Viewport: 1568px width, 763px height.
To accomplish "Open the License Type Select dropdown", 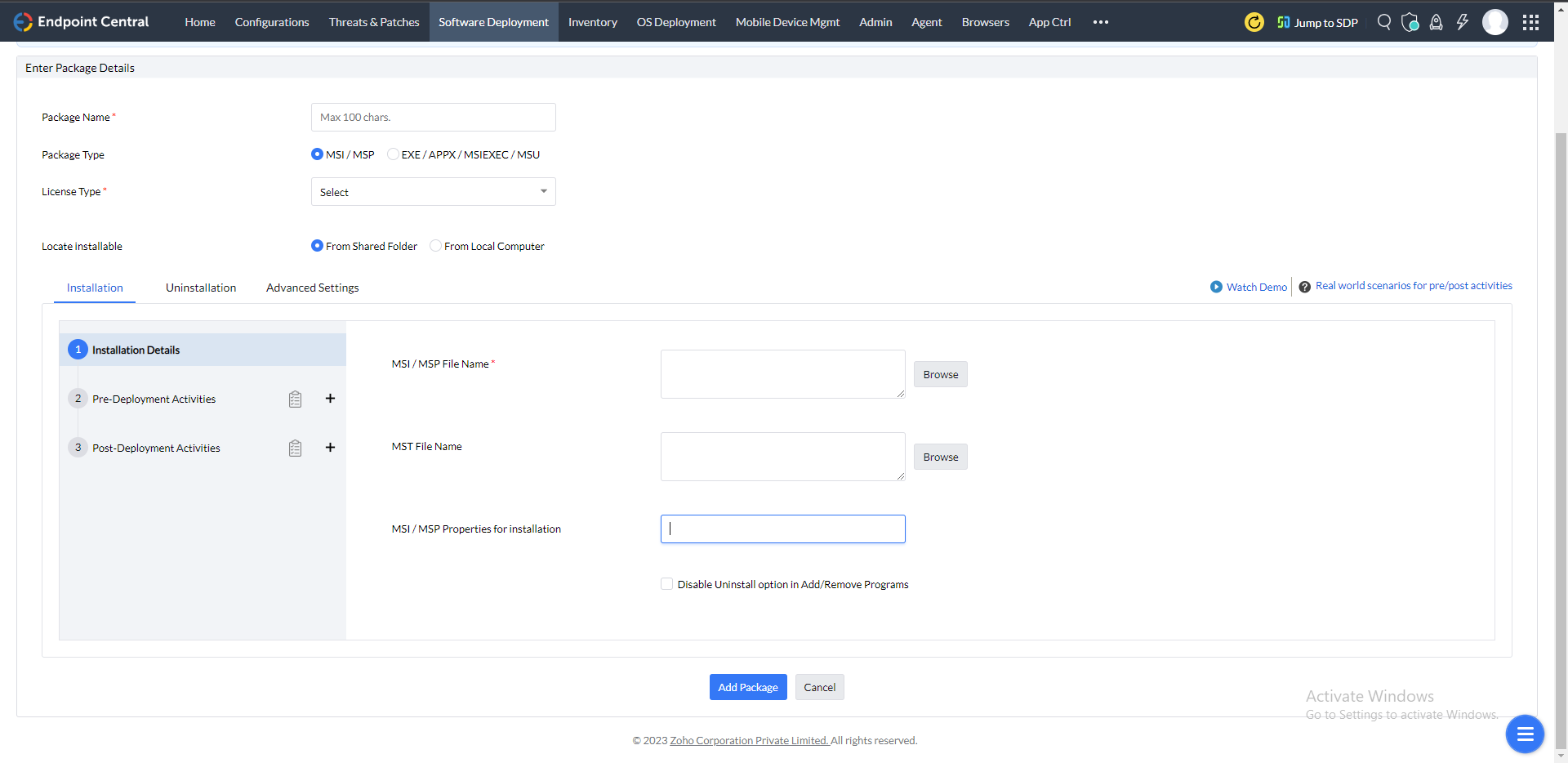I will tap(433, 191).
